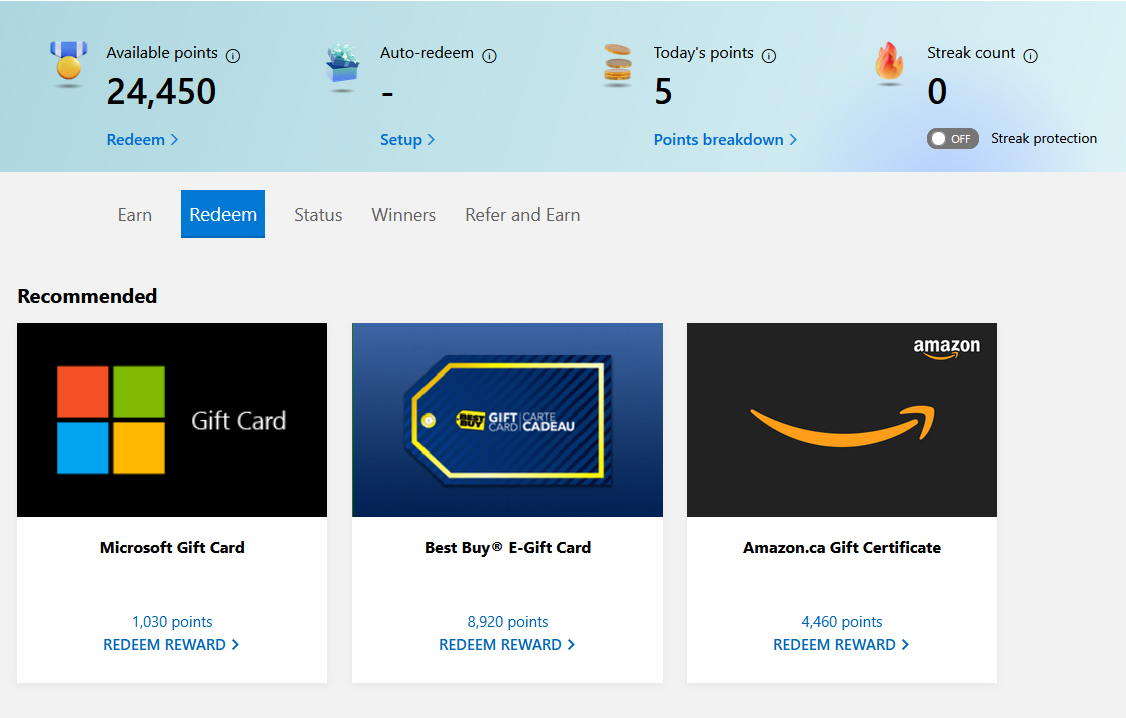Viewport: 1126px width, 718px height.
Task: Open the Points breakdown link
Action: coord(725,140)
